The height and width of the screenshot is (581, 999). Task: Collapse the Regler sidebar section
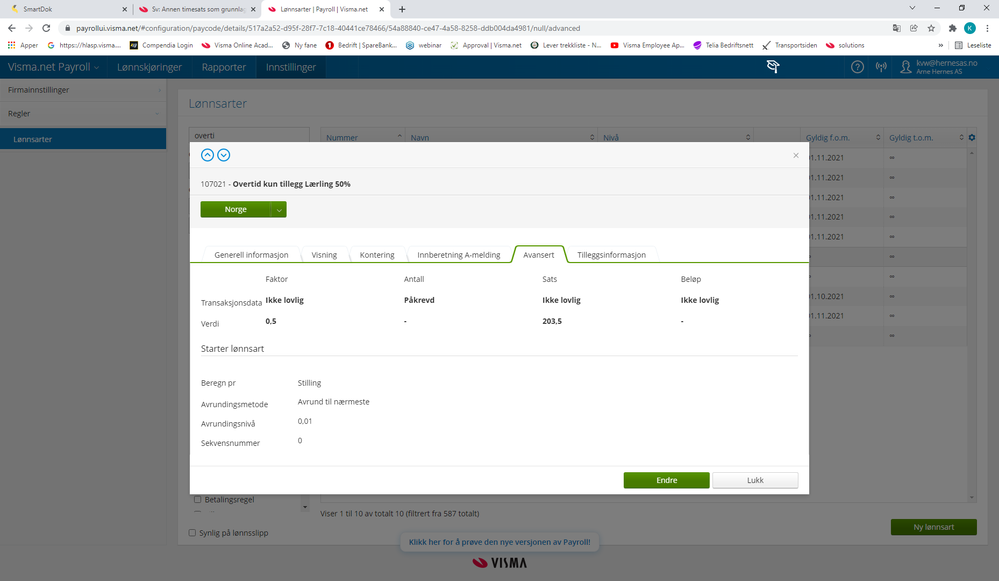pos(83,113)
